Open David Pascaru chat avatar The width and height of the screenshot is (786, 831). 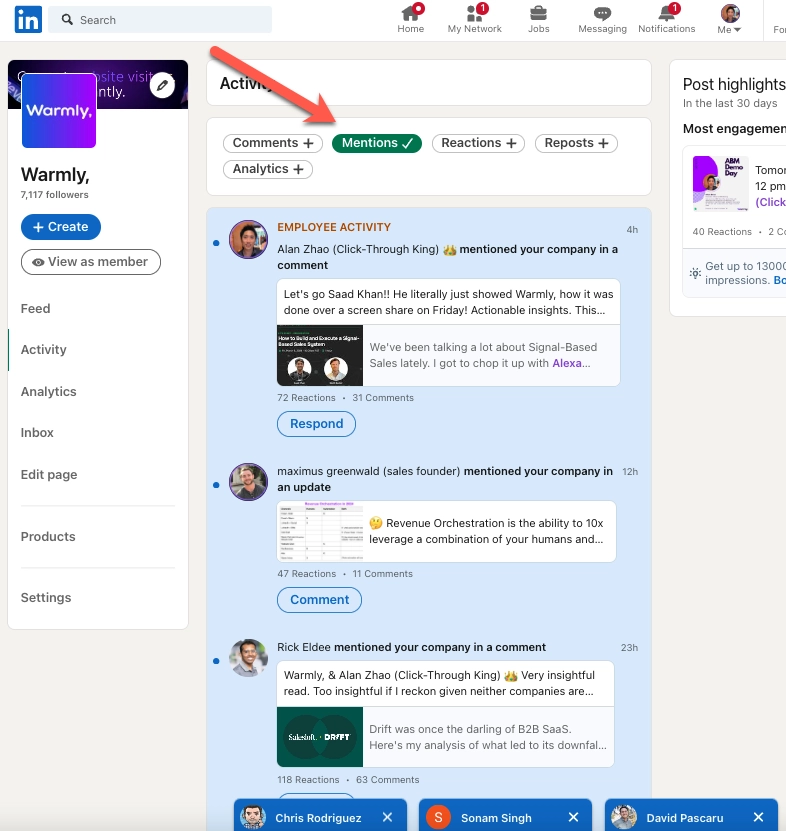pos(624,817)
